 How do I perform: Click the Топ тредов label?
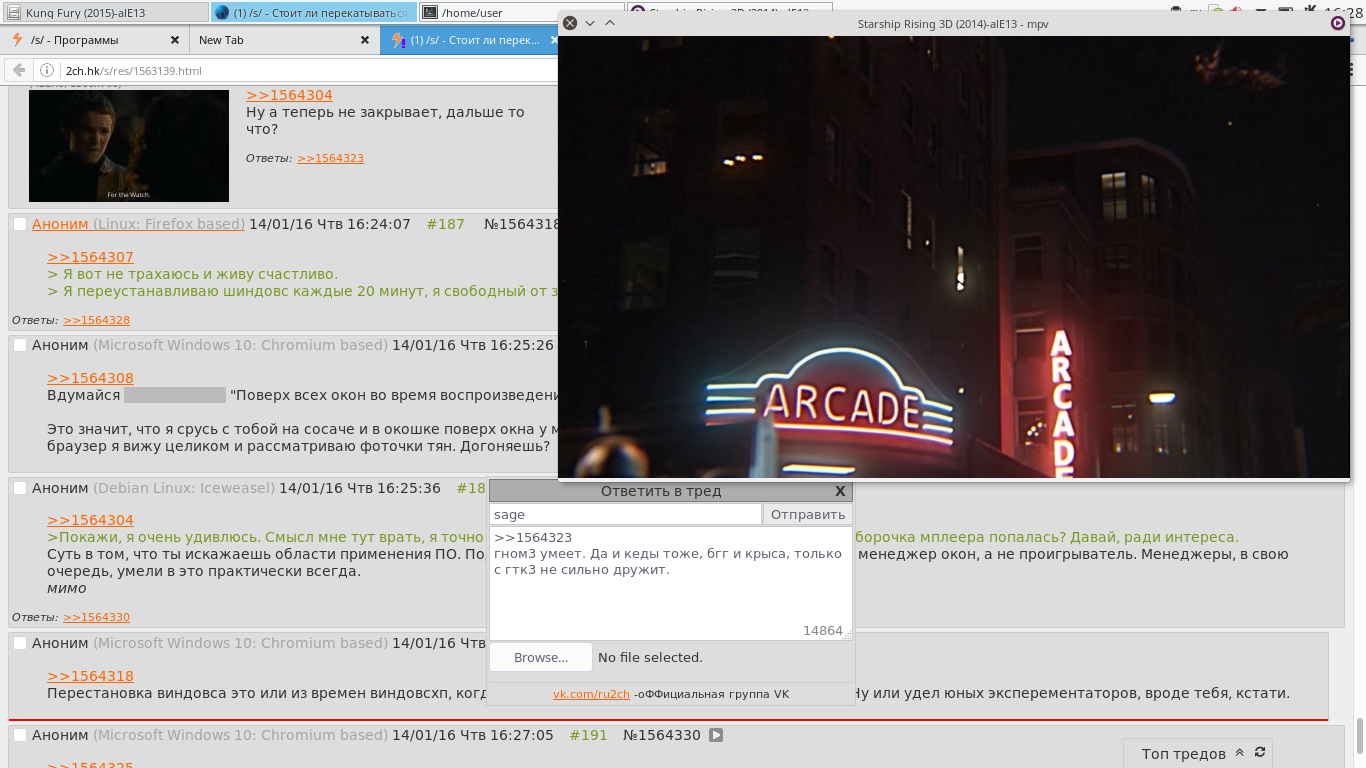(x=1184, y=754)
